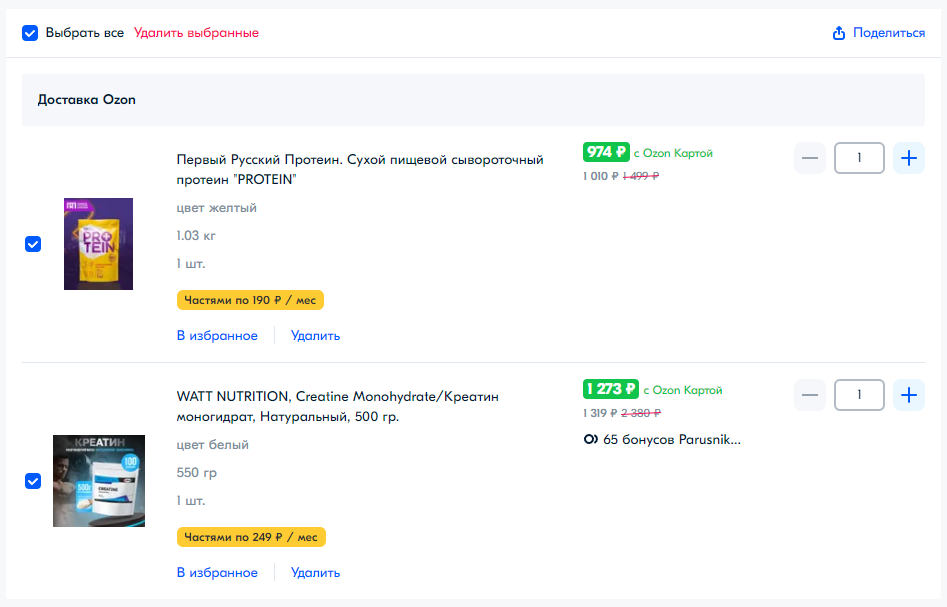
Task: Add creatine to 'В избранное'
Action: [x=217, y=573]
